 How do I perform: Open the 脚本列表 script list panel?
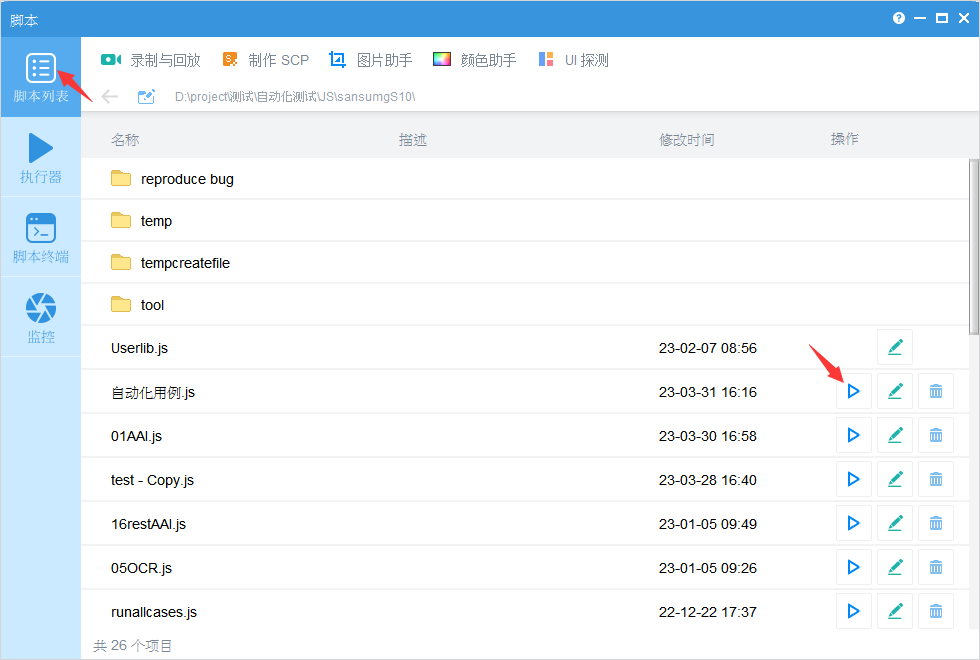click(x=41, y=78)
